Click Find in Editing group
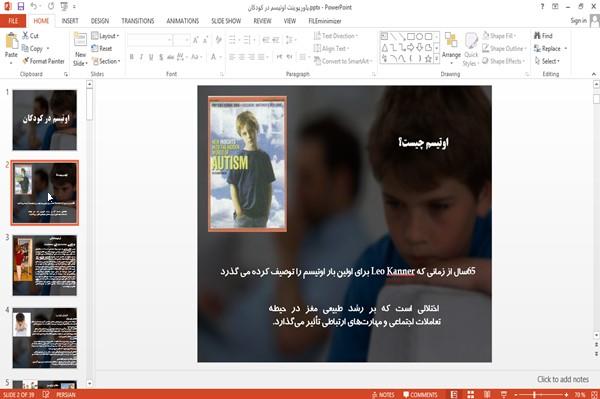The height and width of the screenshot is (399, 600). click(x=543, y=36)
